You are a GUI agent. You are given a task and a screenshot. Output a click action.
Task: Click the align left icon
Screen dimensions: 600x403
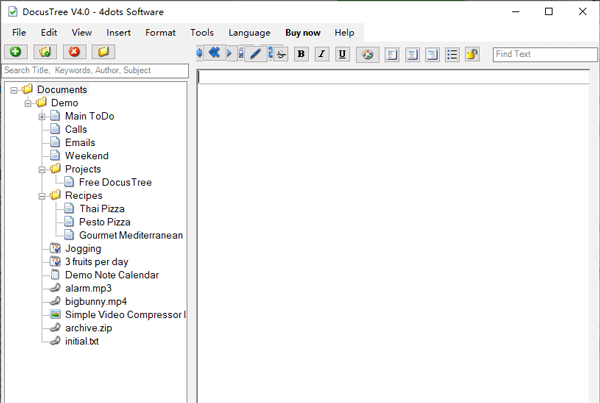pos(392,54)
